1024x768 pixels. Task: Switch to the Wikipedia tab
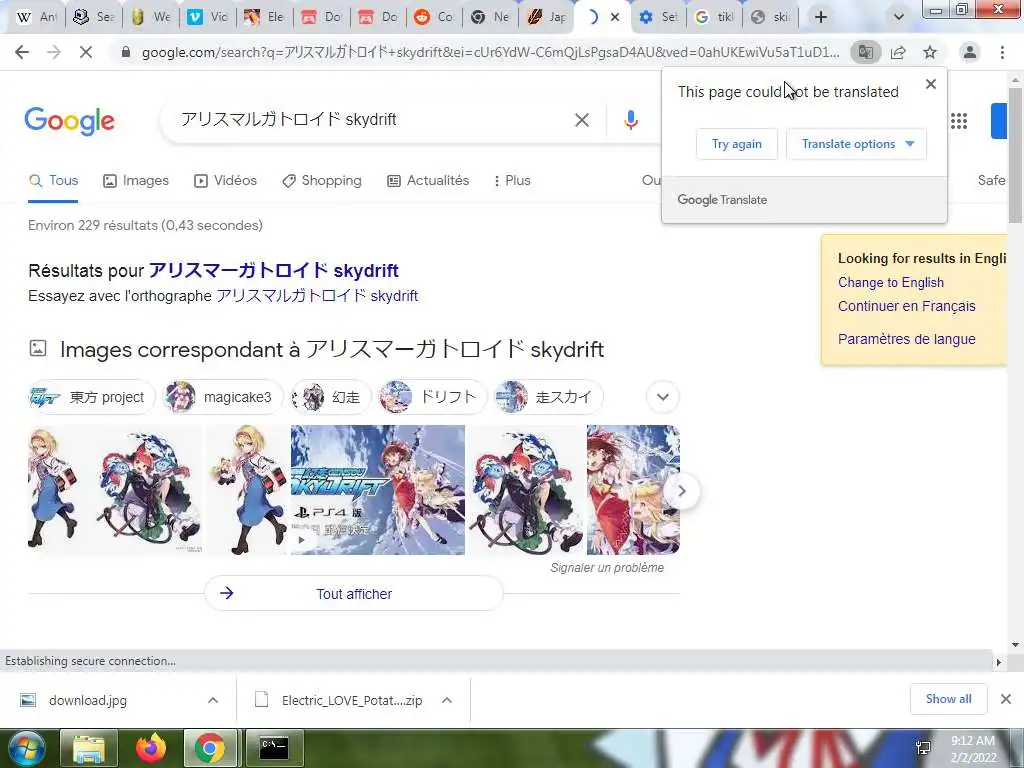[36, 17]
